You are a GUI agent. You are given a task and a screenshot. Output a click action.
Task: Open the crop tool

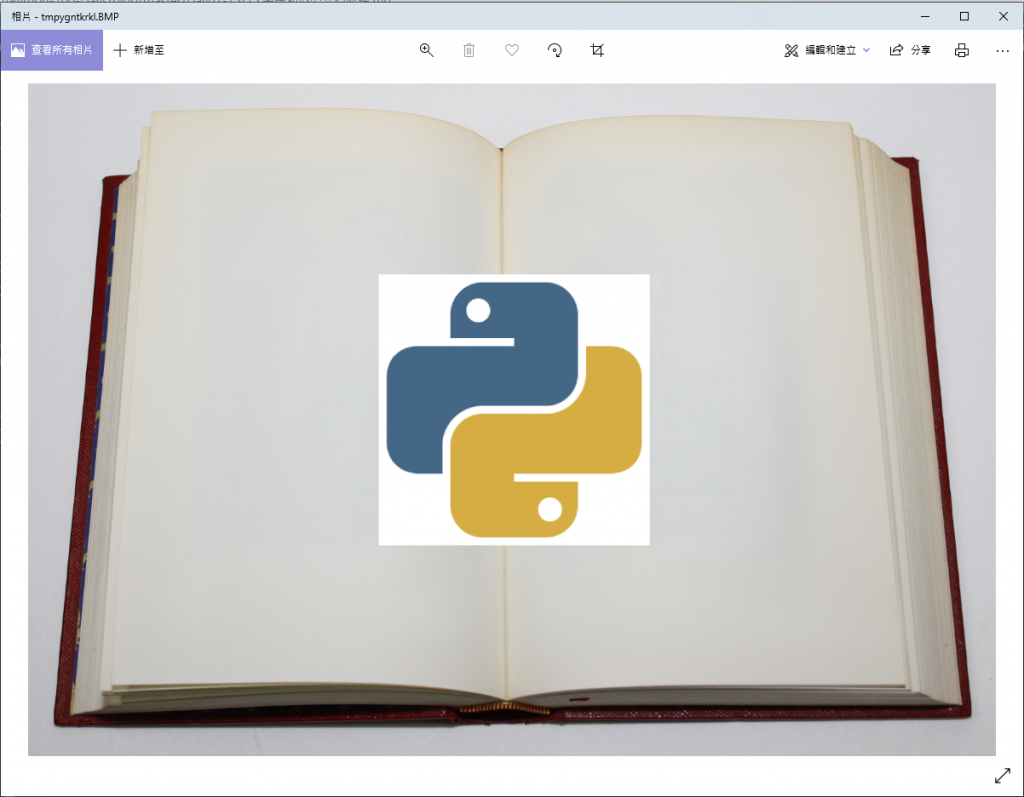tap(597, 50)
